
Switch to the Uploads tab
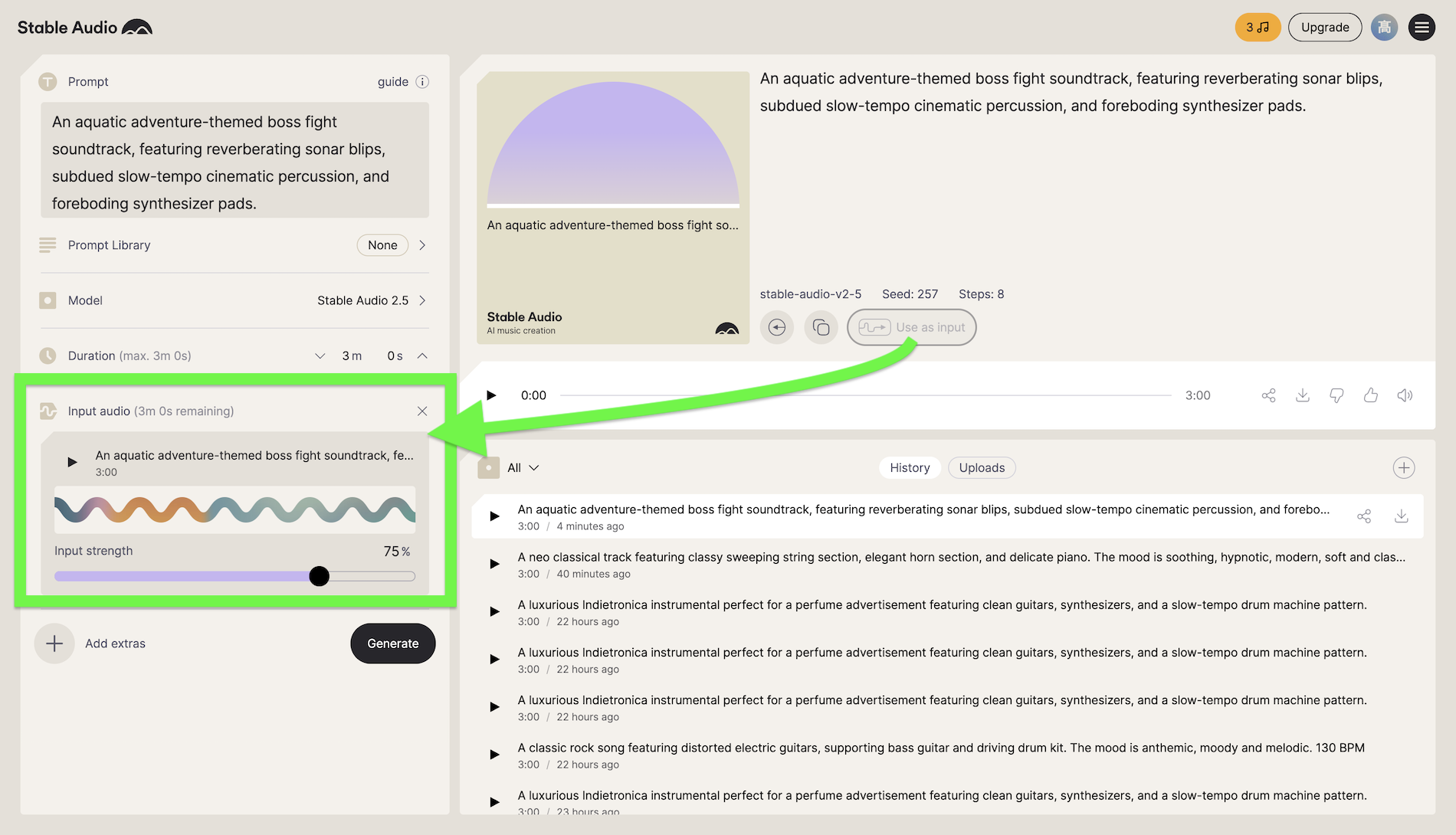pos(982,468)
